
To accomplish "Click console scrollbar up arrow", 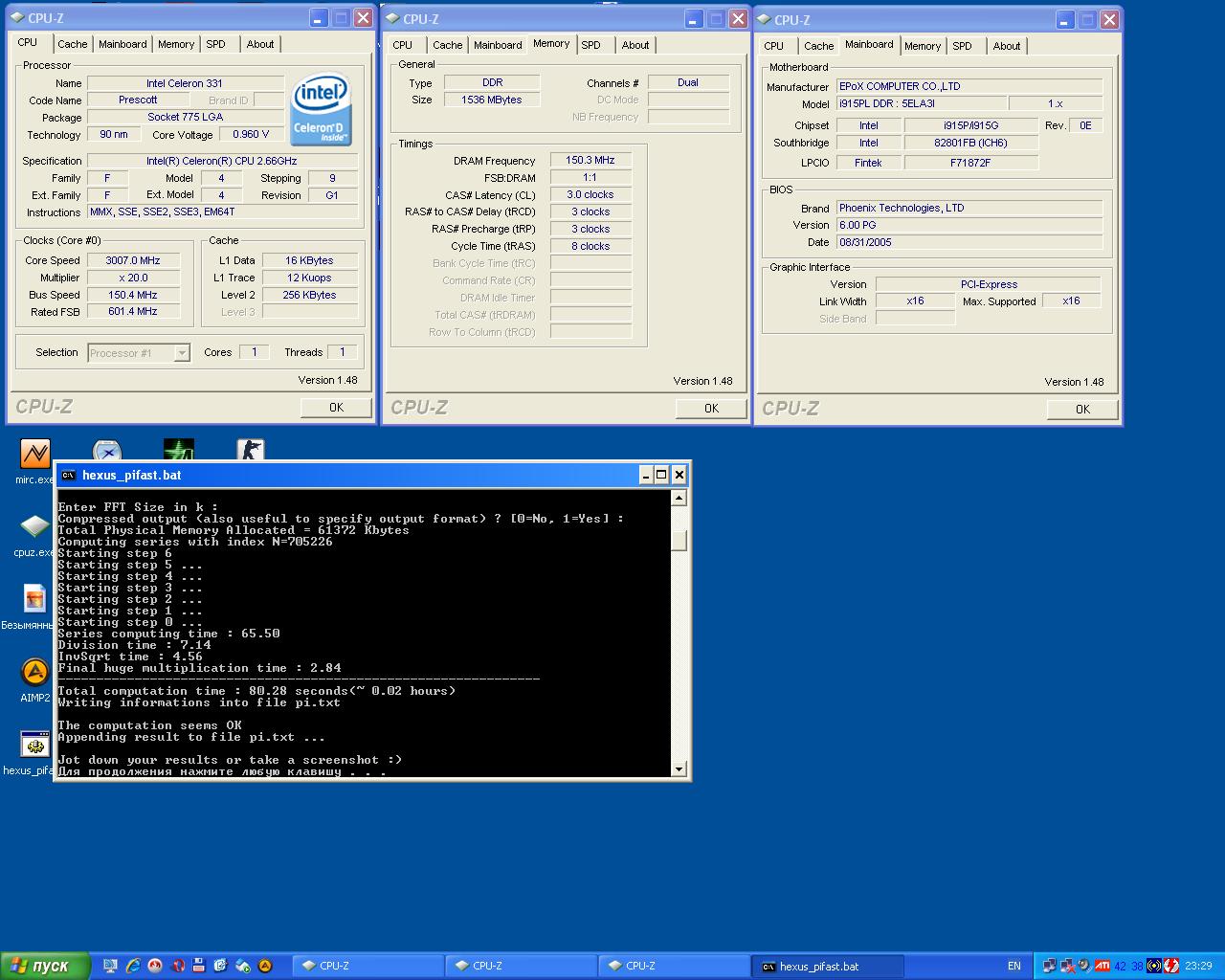I will [679, 498].
